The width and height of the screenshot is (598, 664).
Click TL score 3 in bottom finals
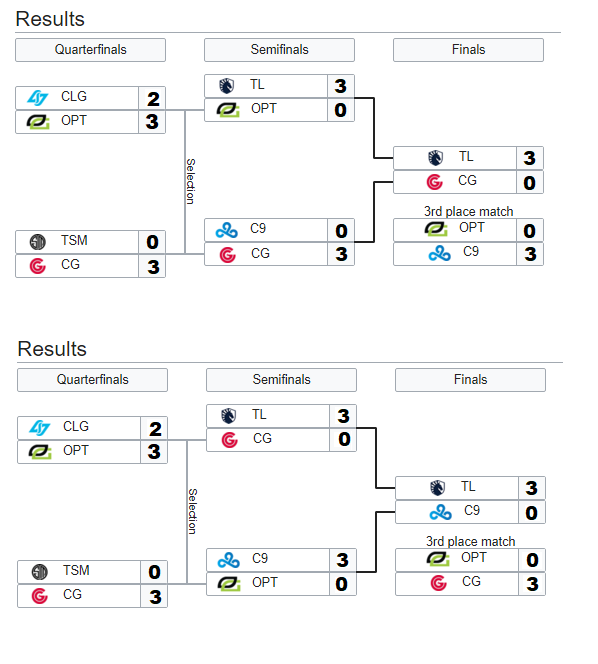(532, 488)
